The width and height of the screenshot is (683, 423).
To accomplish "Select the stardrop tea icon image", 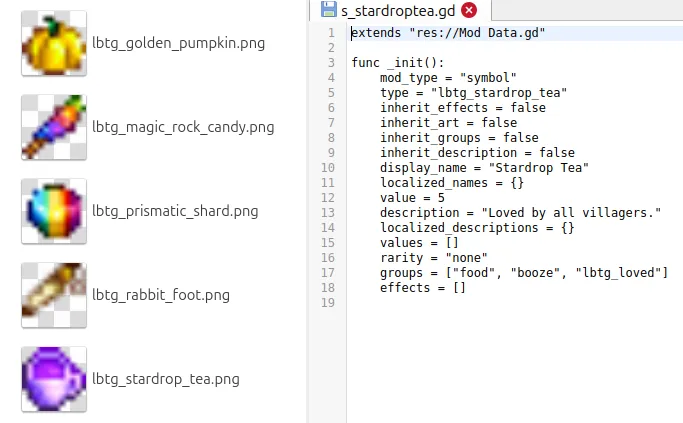I will point(54,379).
